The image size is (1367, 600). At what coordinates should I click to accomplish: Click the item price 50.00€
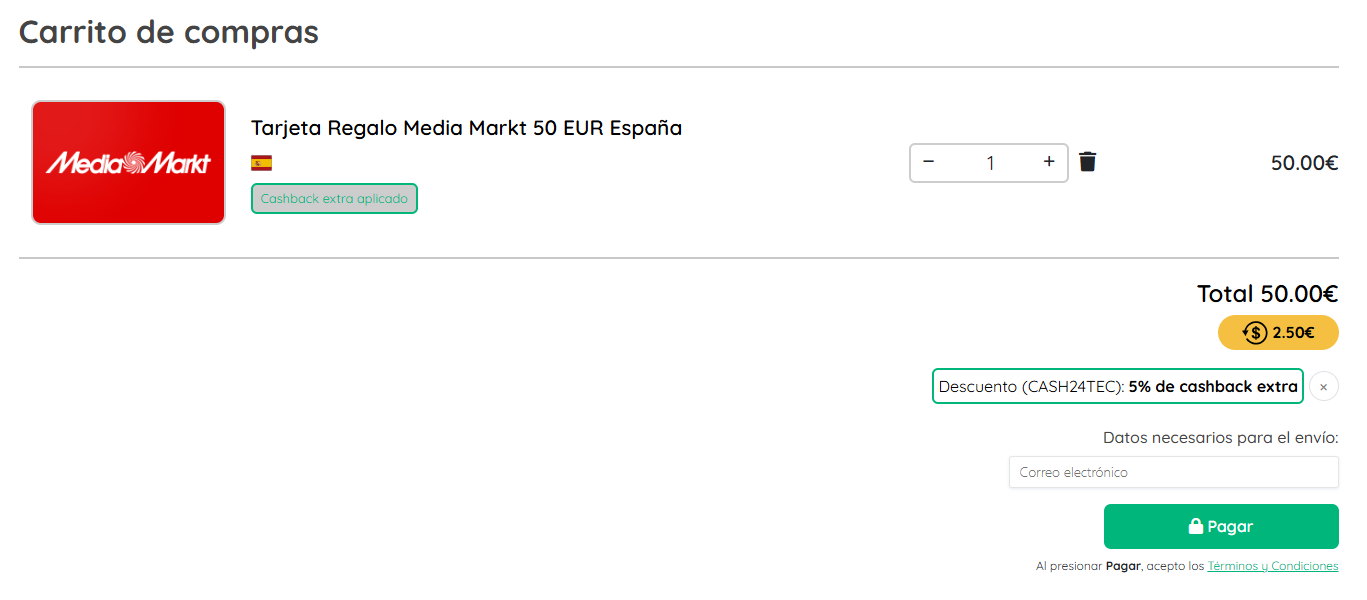tap(1304, 163)
